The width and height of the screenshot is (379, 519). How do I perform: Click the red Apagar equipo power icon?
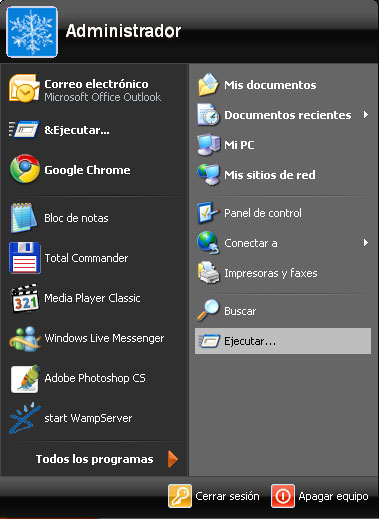[283, 496]
